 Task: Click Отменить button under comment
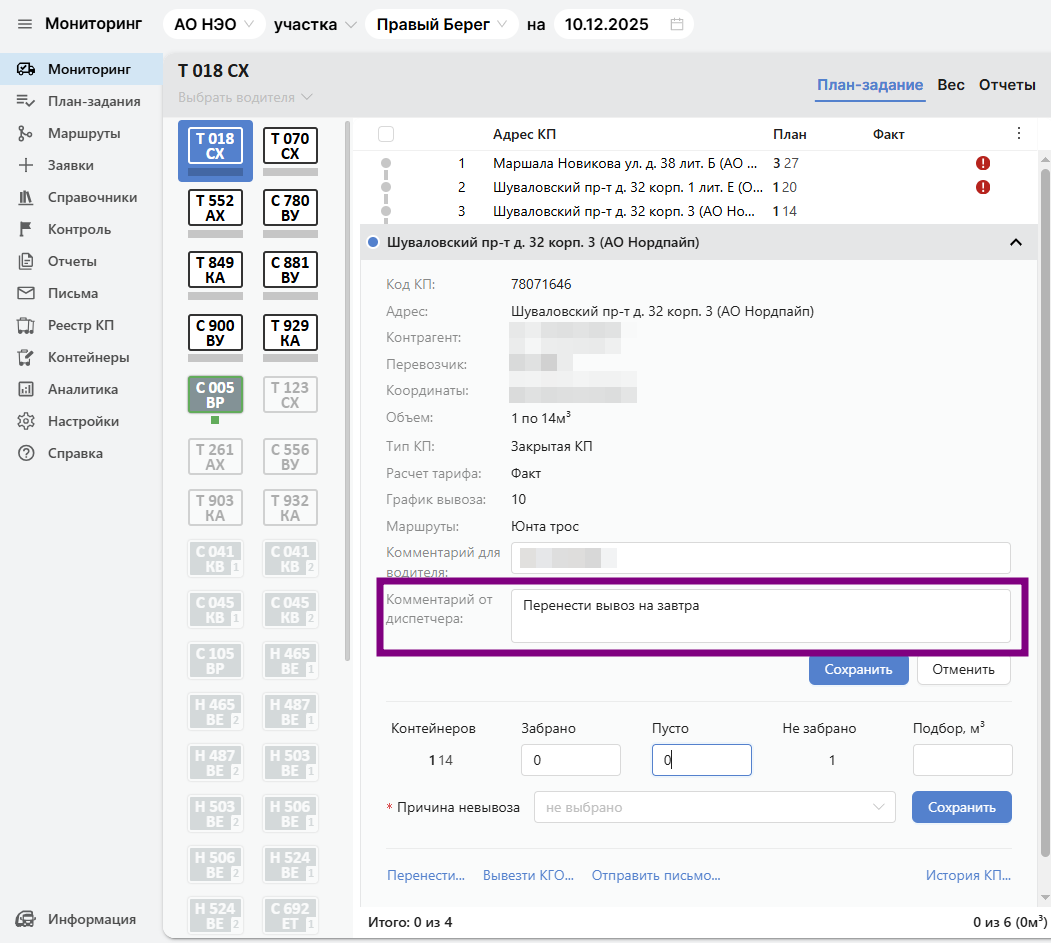point(963,669)
